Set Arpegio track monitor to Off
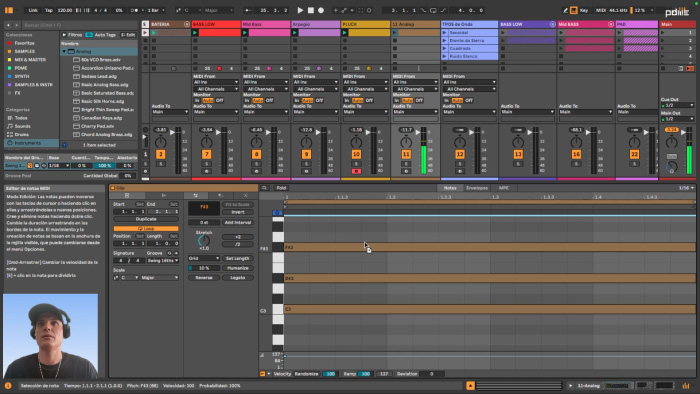Screen dimensions: 700x394 tap(319, 100)
